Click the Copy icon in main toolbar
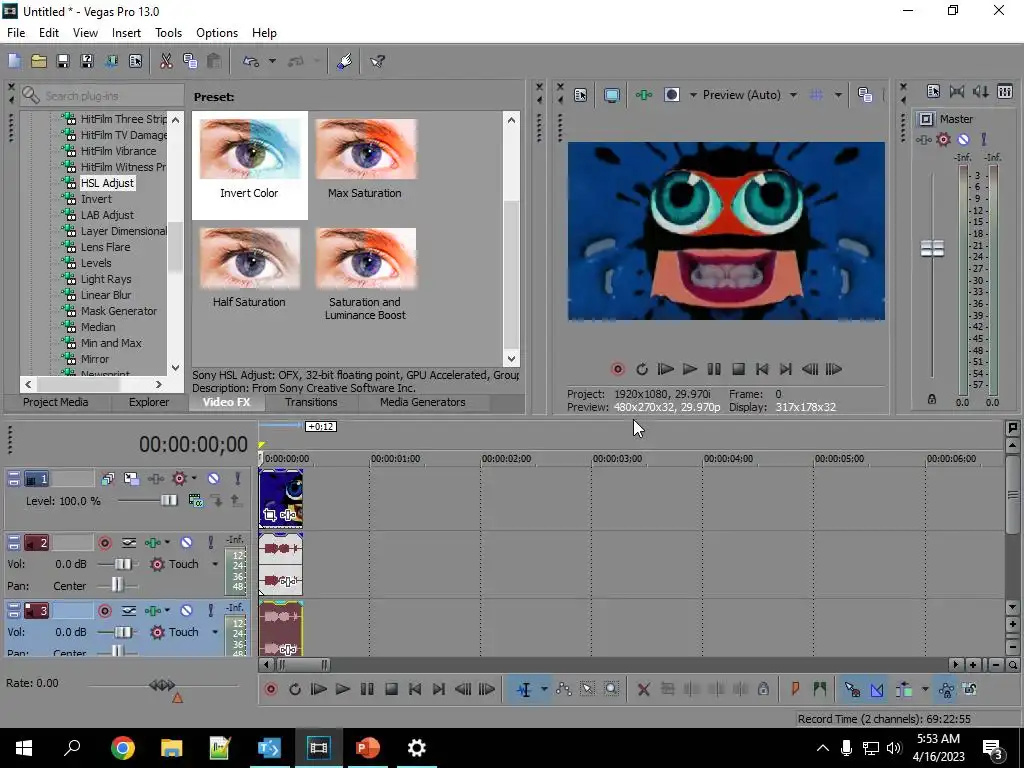The width and height of the screenshot is (1024, 768). [190, 61]
